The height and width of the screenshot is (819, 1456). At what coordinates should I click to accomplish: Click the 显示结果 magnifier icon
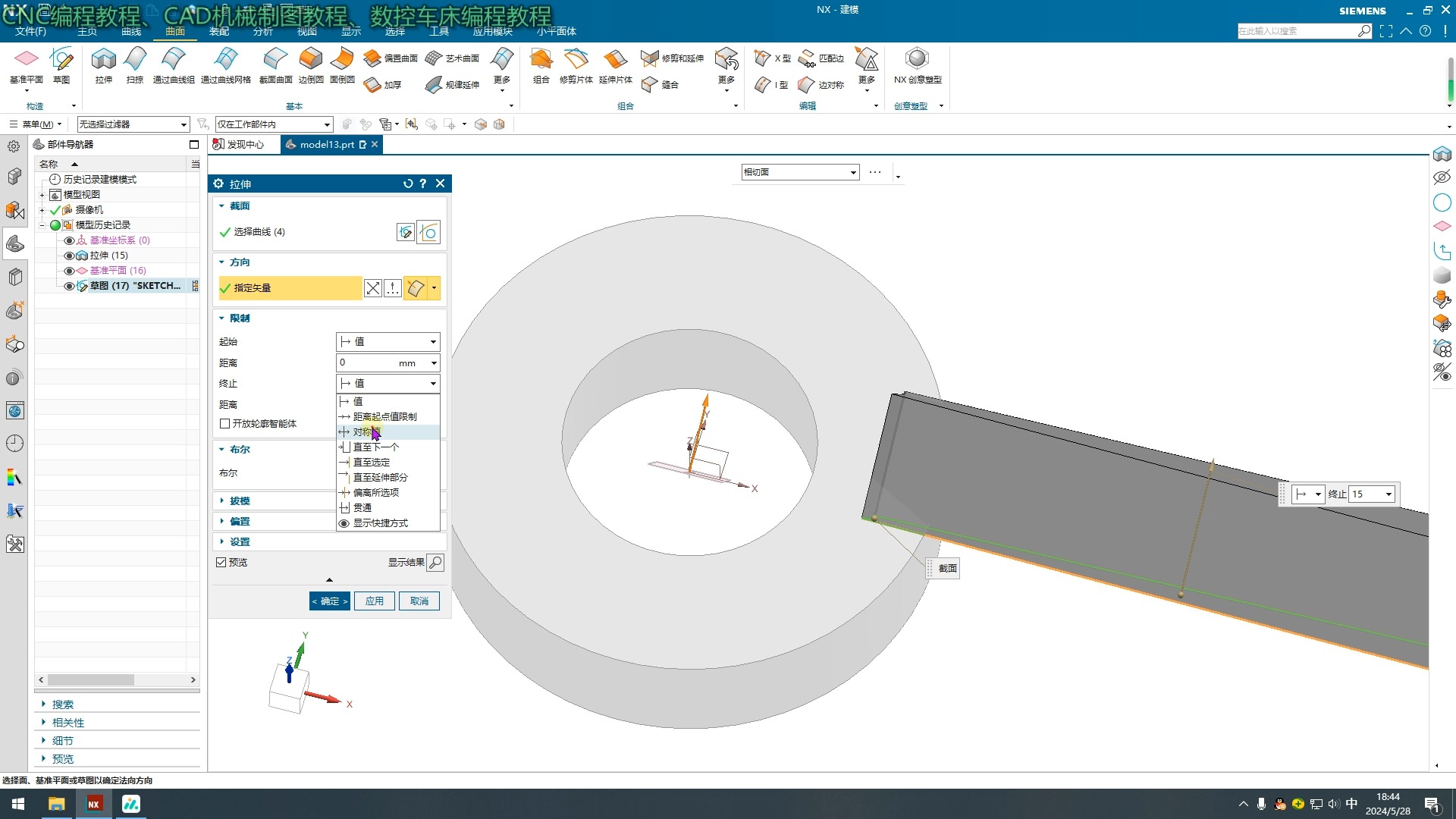pyautogui.click(x=435, y=563)
